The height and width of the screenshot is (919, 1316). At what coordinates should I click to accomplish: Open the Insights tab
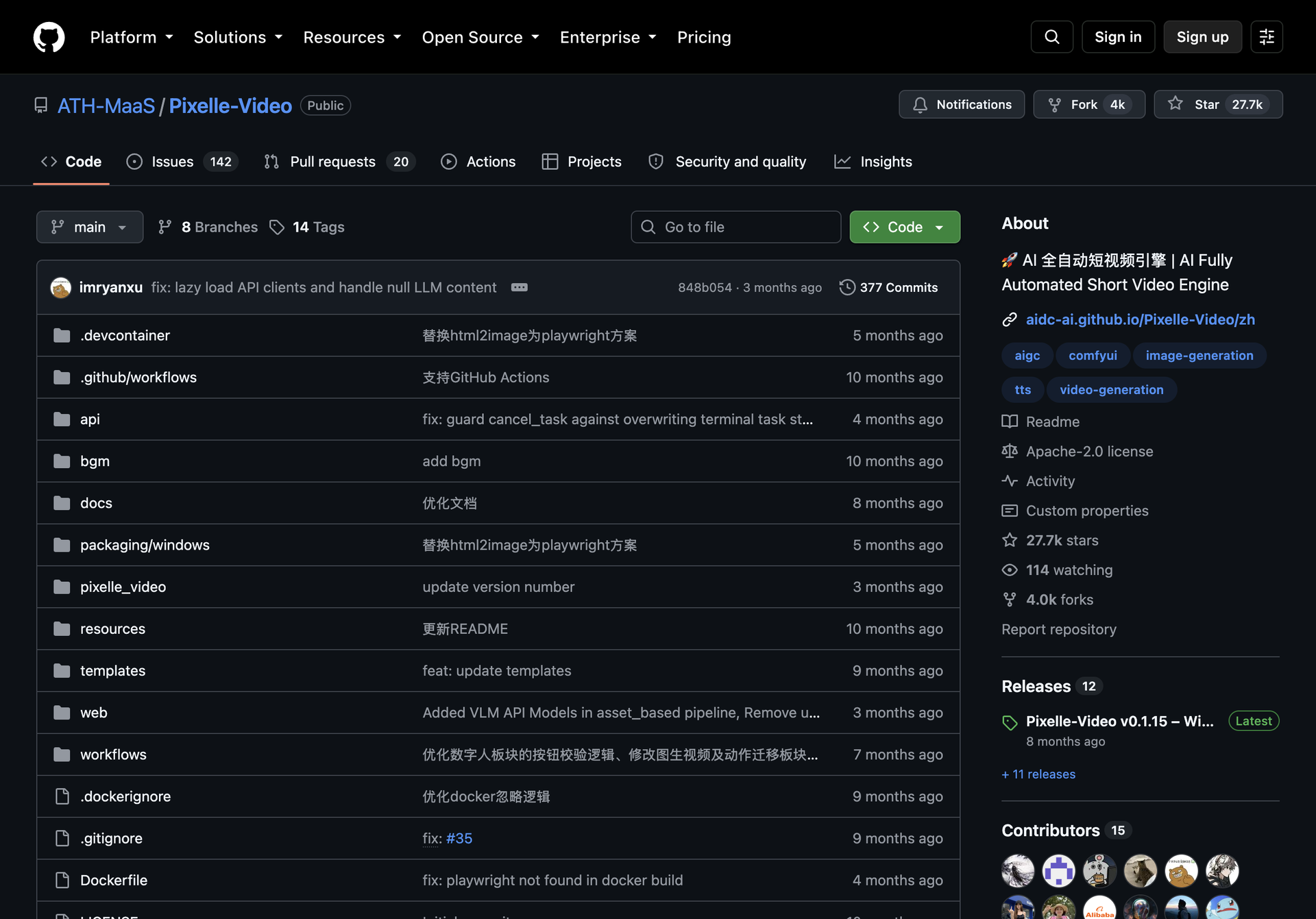tap(873, 162)
